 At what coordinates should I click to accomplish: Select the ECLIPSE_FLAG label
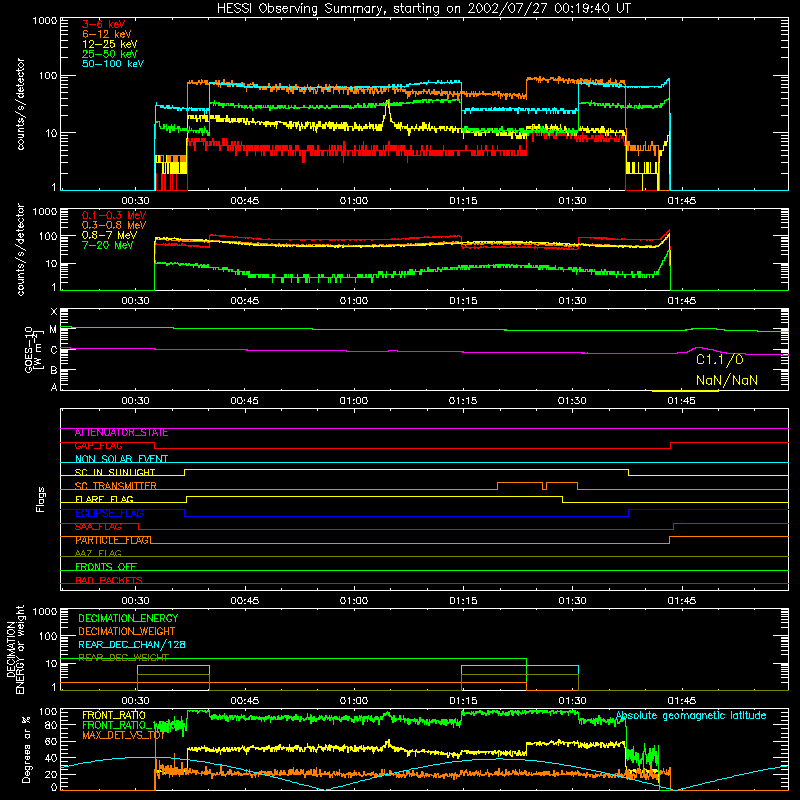click(109, 513)
